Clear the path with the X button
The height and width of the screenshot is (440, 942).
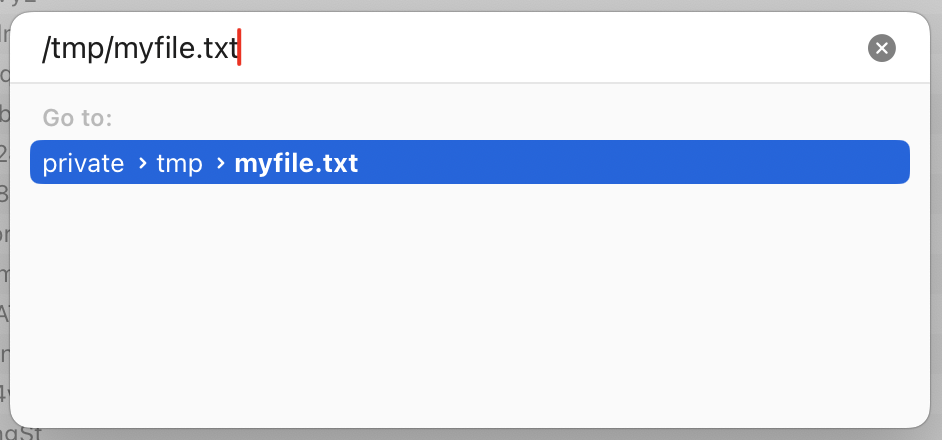pyautogui.click(x=881, y=48)
